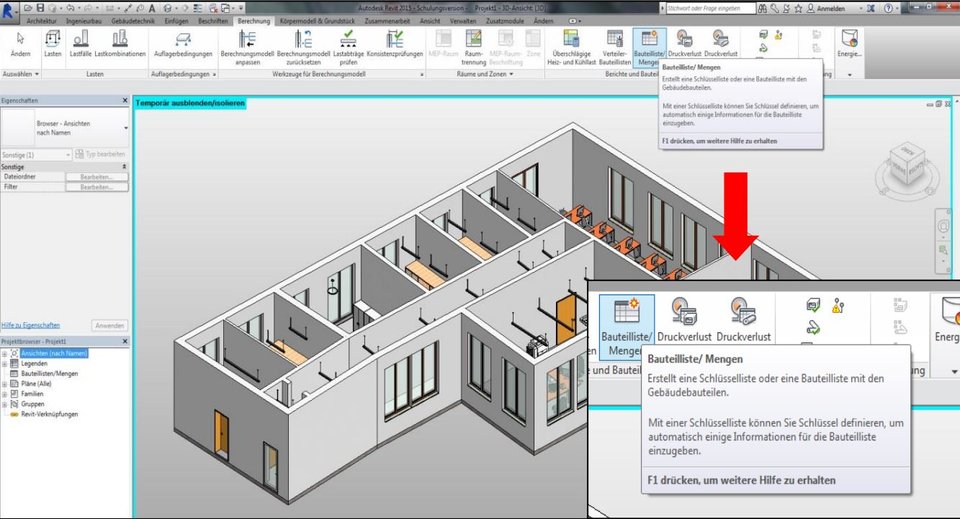Open the Werkzeuge für Berechnungsmodell dialog launcher

[x=422, y=75]
